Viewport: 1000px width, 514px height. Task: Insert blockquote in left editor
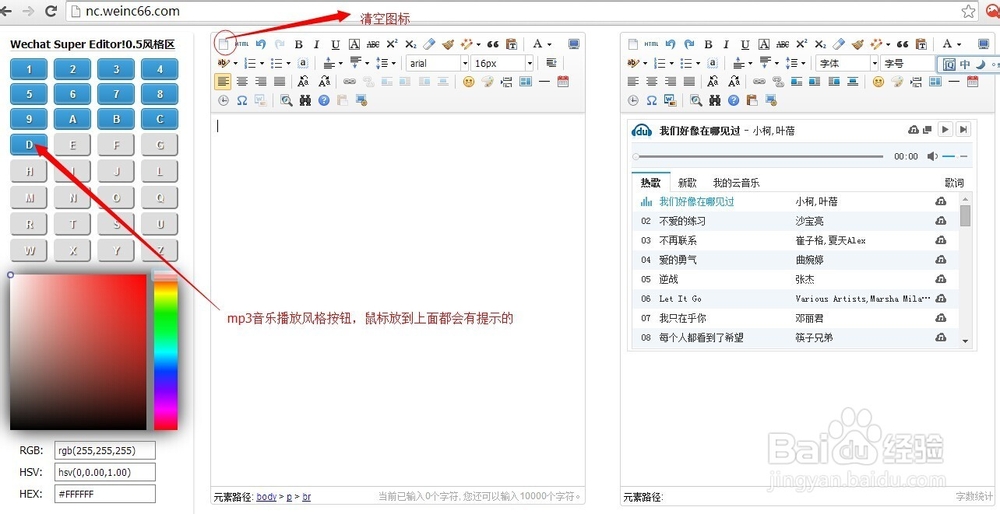click(492, 45)
